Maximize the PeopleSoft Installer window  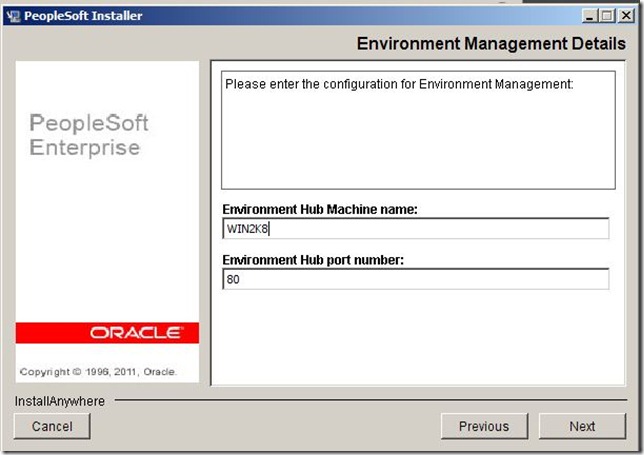[607, 16]
